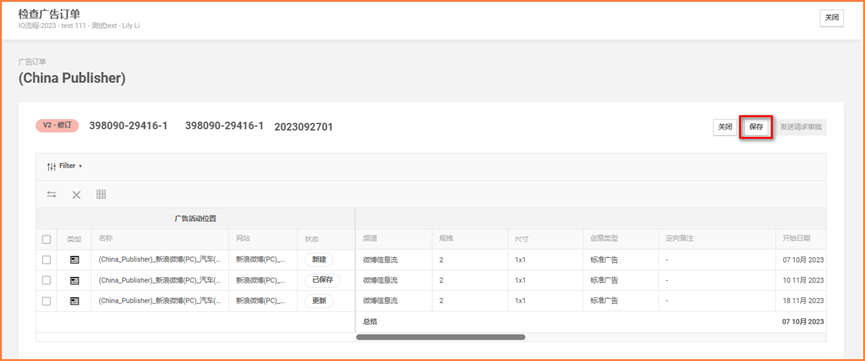
Task: Click 微博信息流 in the 新建 row
Action: (x=381, y=259)
